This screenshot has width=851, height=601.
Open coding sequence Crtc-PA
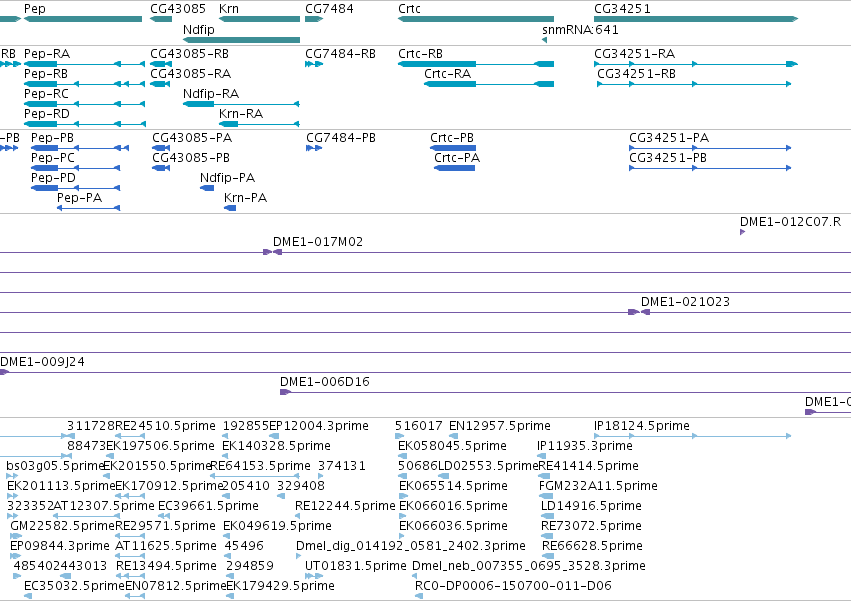pyautogui.click(x=457, y=158)
